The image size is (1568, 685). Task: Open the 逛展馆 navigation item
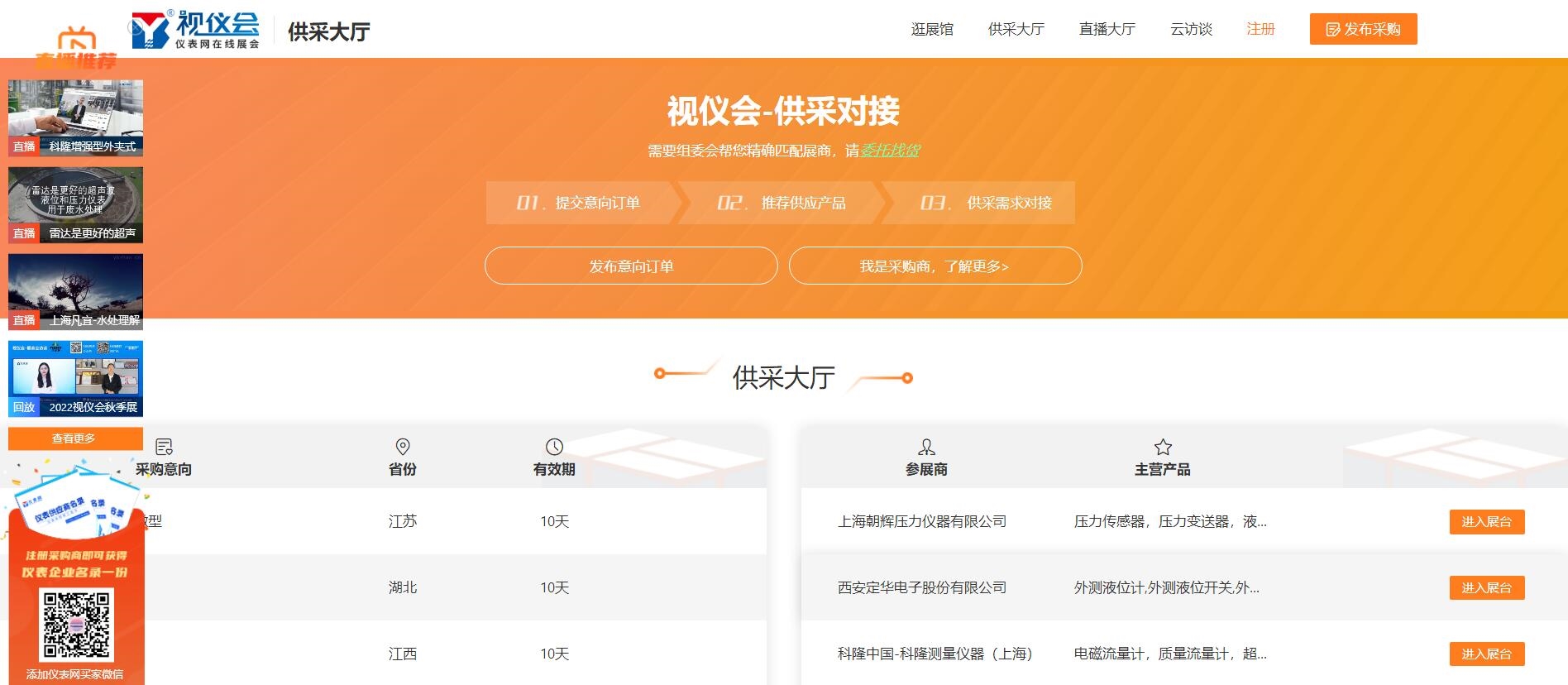[932, 30]
